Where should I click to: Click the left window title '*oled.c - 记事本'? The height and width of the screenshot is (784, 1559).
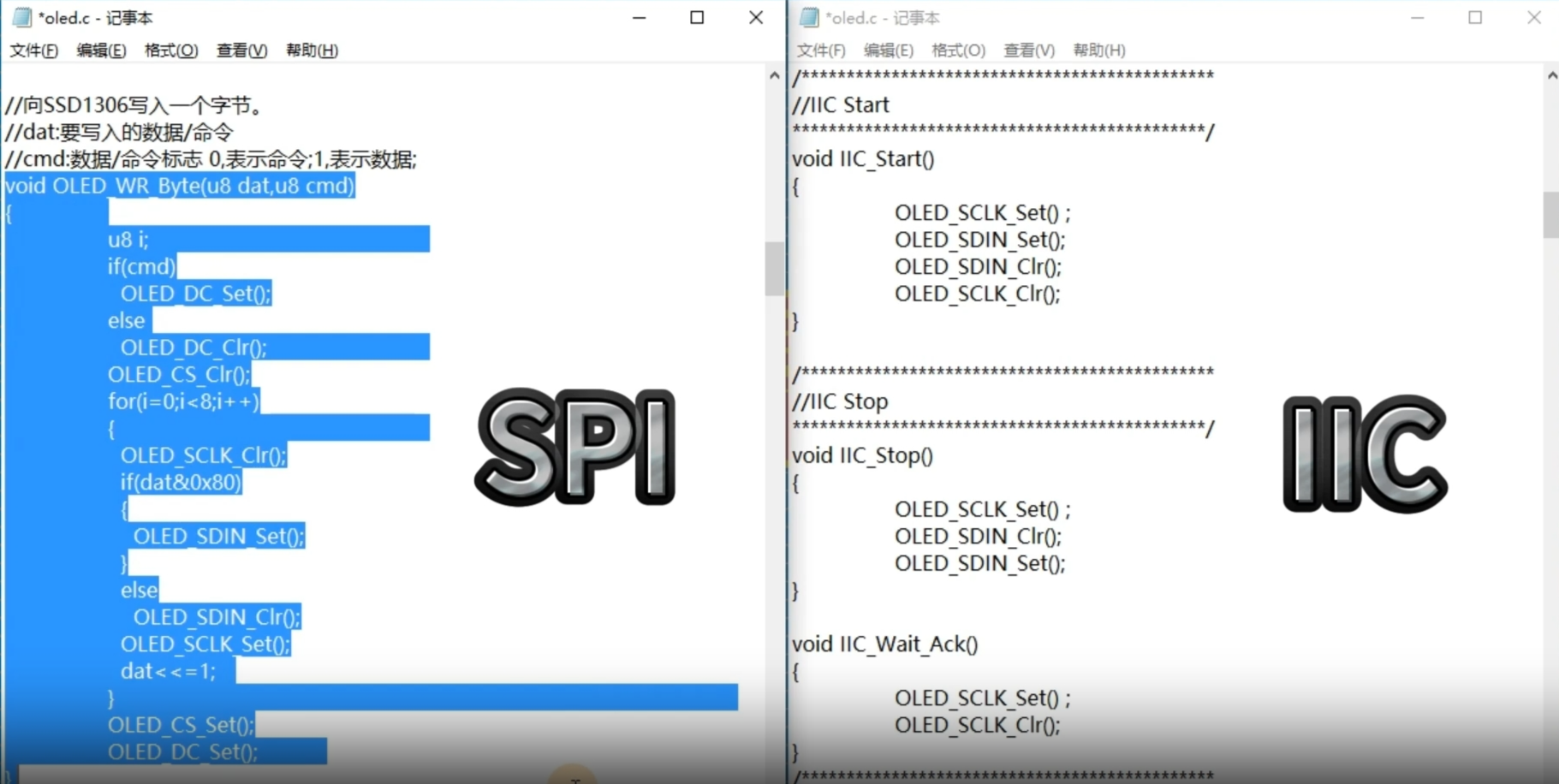pos(96,18)
